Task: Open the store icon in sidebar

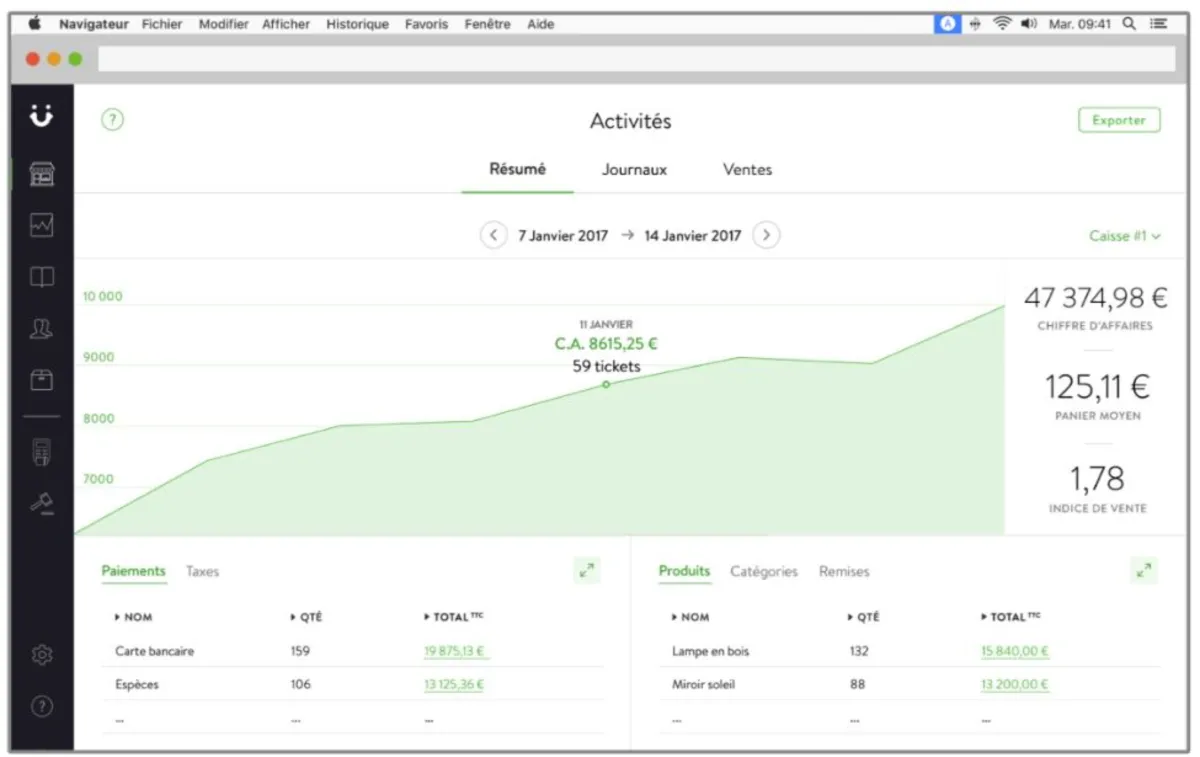Action: (41, 174)
